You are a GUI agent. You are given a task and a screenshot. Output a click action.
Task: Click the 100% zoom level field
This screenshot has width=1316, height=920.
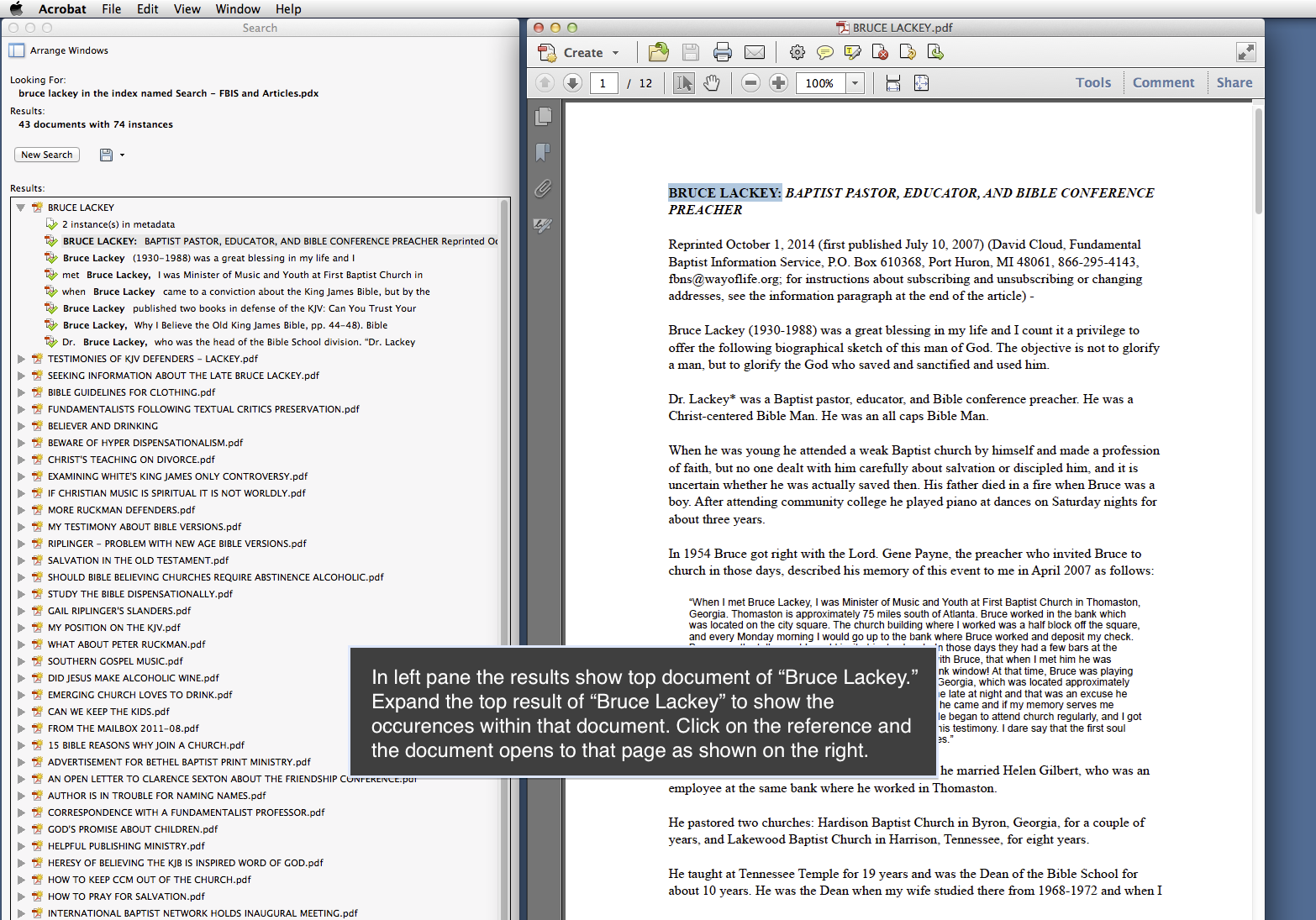click(x=820, y=83)
